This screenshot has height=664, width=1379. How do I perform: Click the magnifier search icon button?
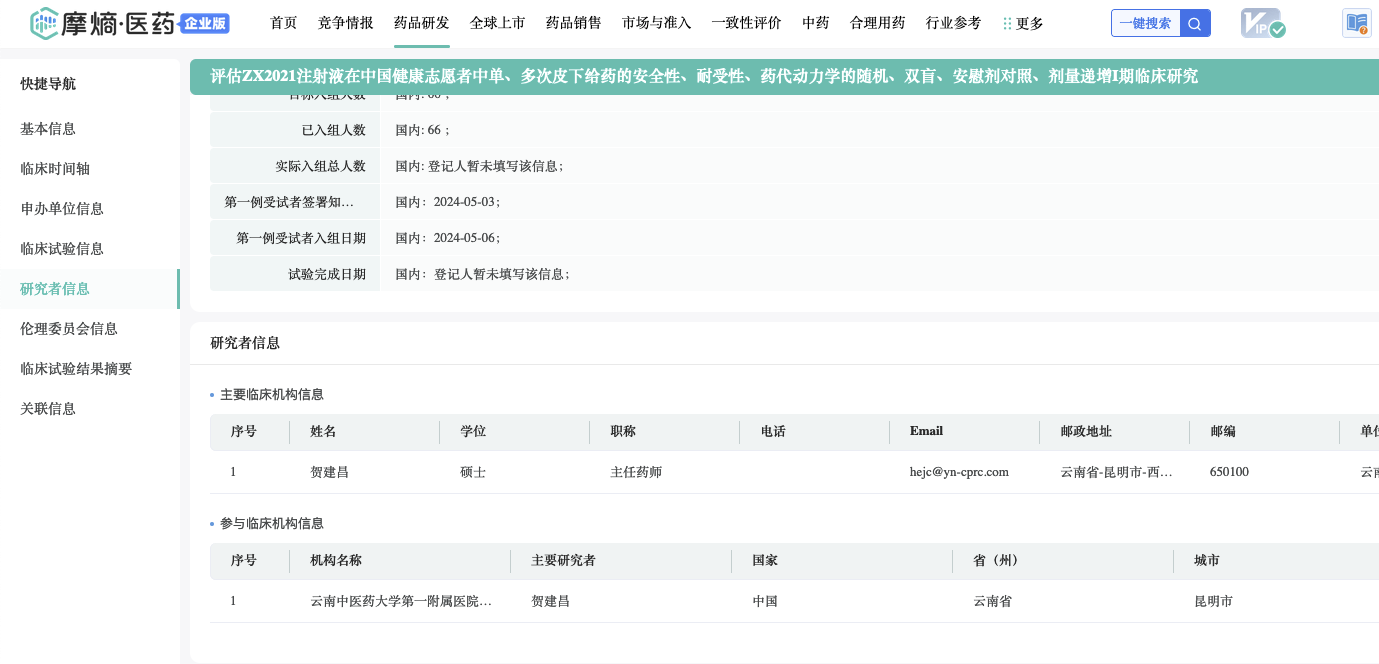tap(1195, 24)
